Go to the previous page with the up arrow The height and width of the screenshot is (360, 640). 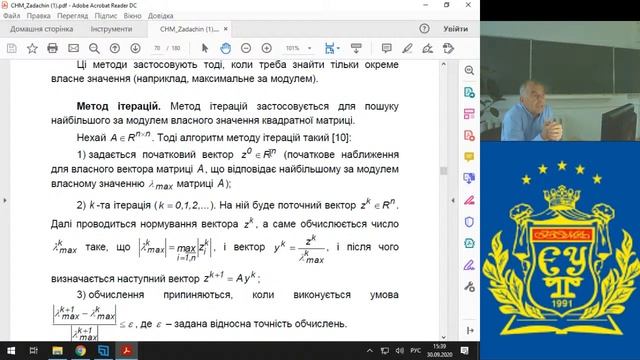(115, 48)
